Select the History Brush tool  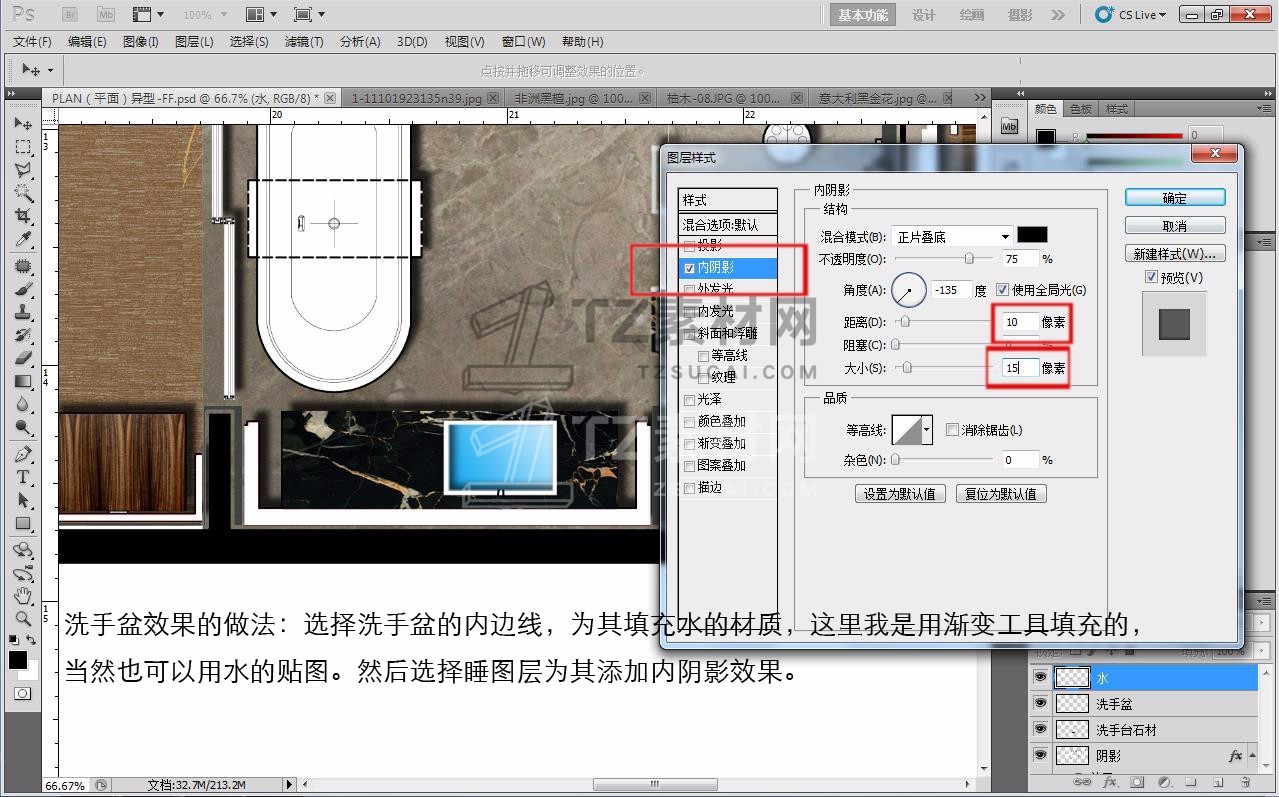22,336
